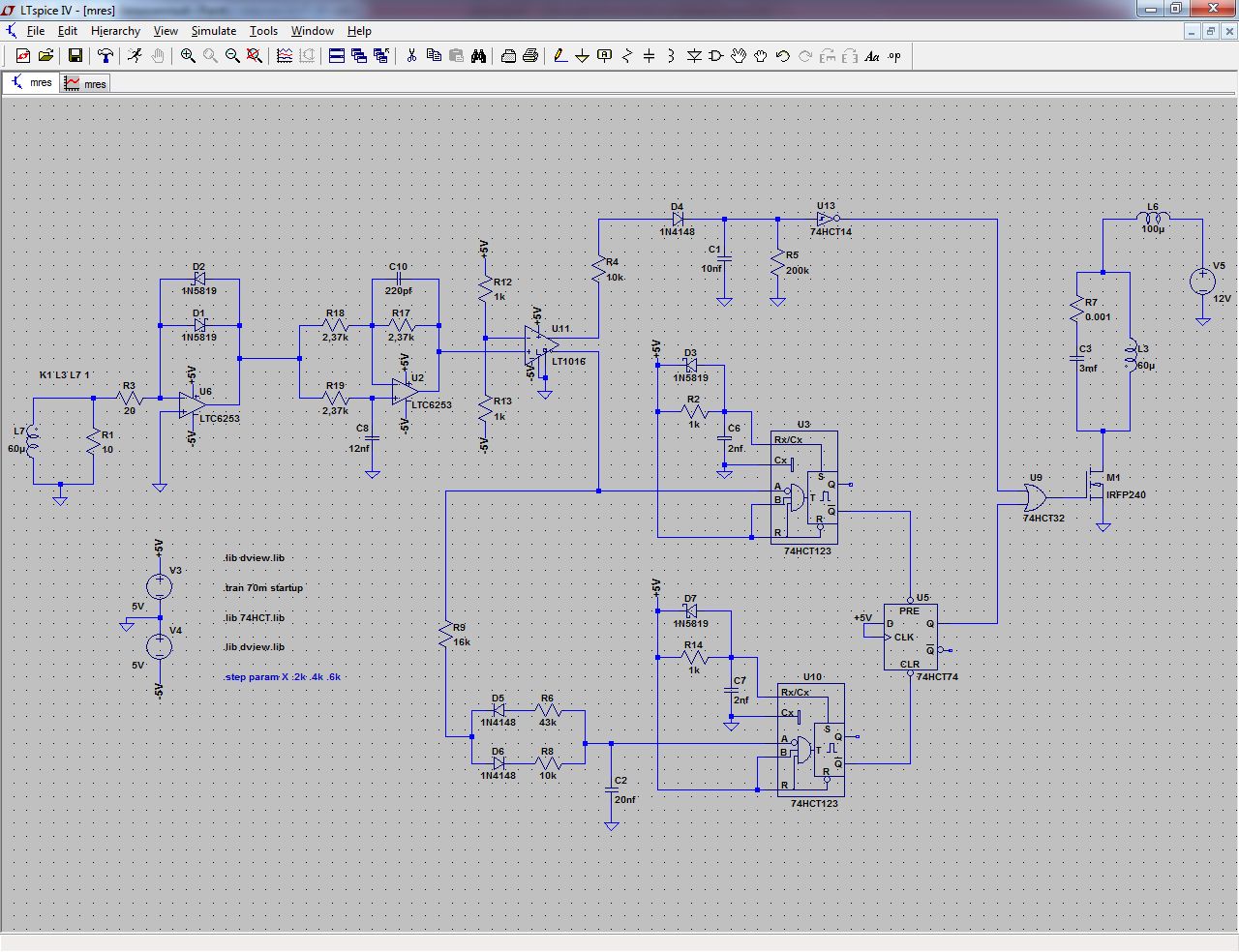Screen dimensions: 1239x952
Task: Click the .lib 74HCT.lib directive
Action: [254, 618]
